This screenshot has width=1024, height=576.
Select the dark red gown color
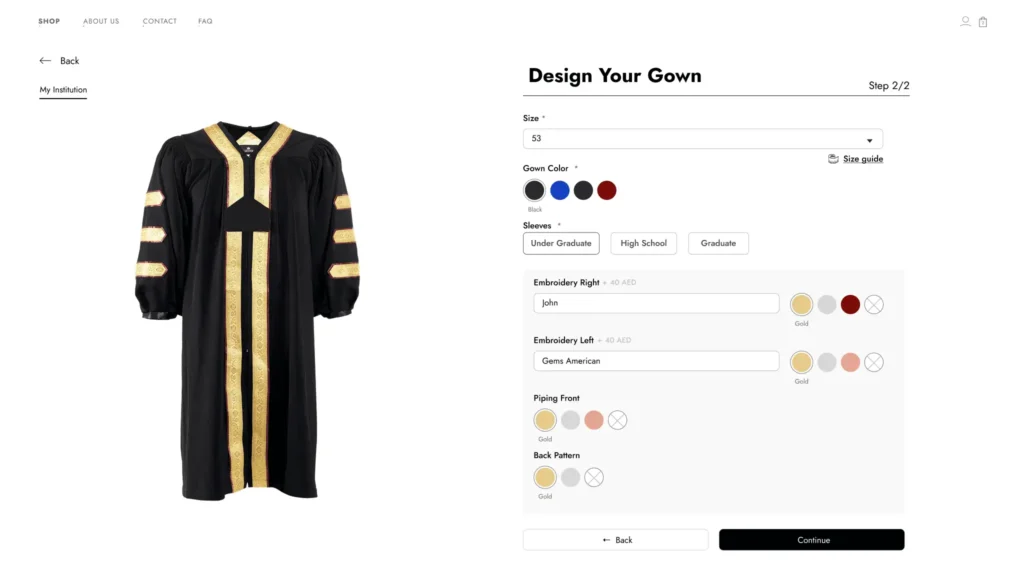tap(607, 190)
